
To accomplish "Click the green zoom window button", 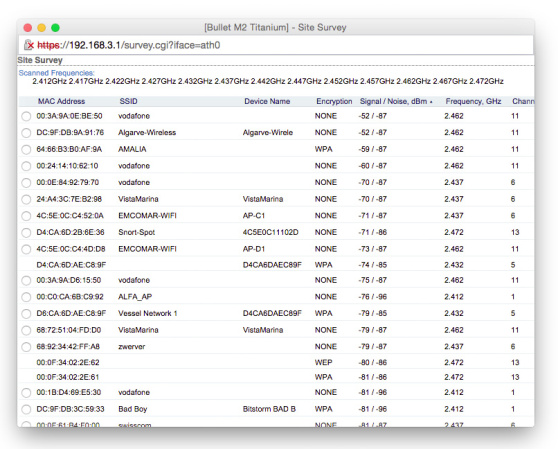I will tap(56, 28).
